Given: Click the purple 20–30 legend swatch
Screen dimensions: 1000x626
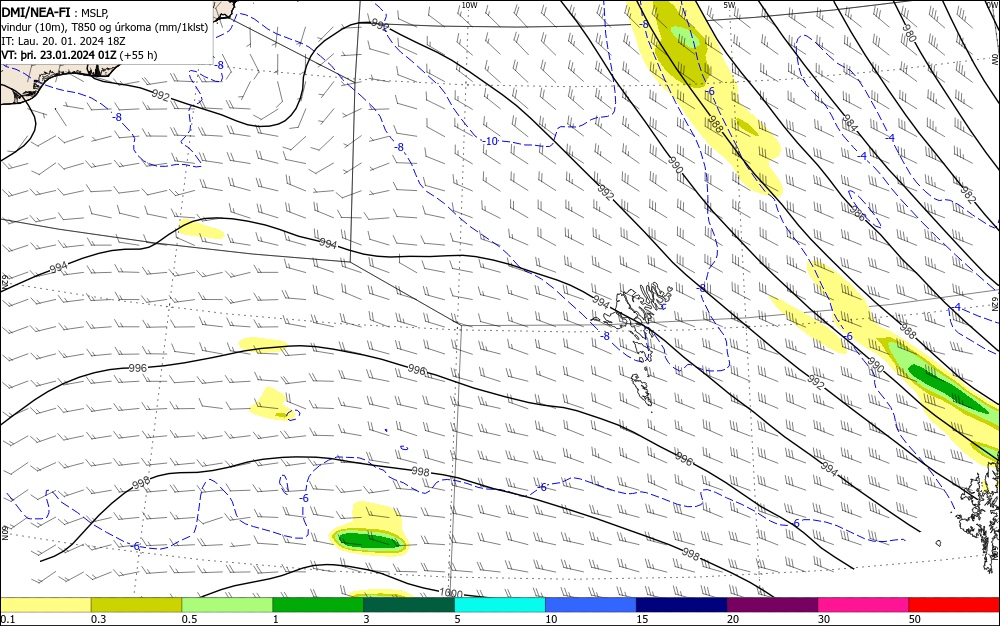Looking at the screenshot, I should point(772,604).
